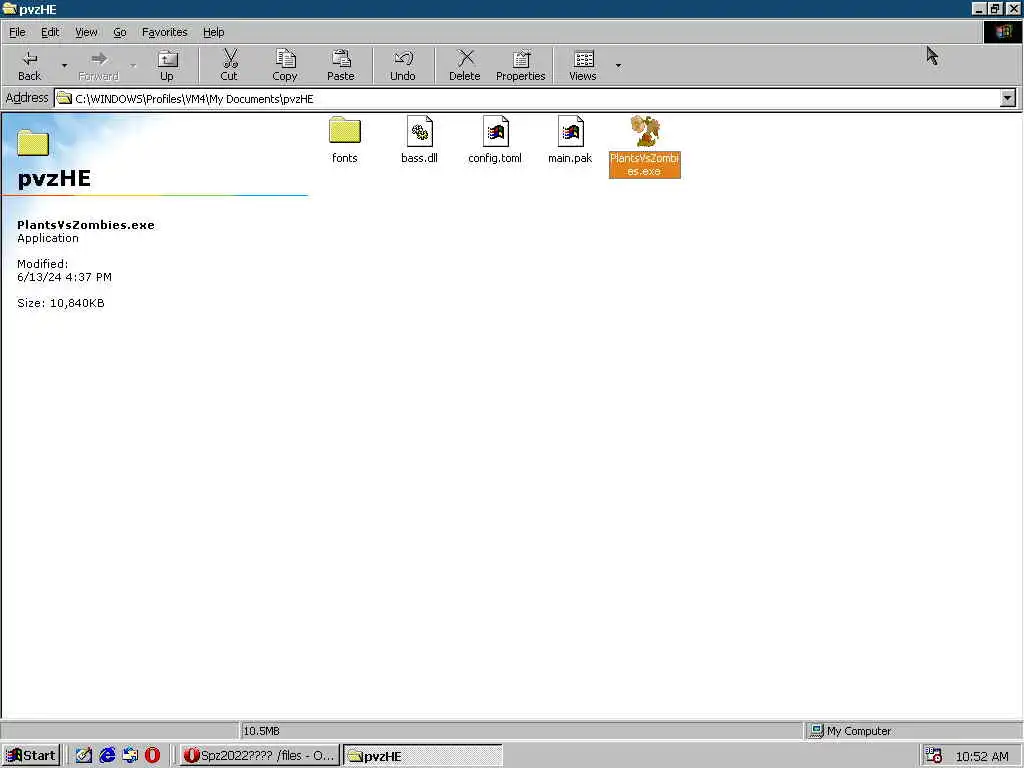Open Properties from the toolbar
The height and width of the screenshot is (768, 1024).
click(520, 65)
